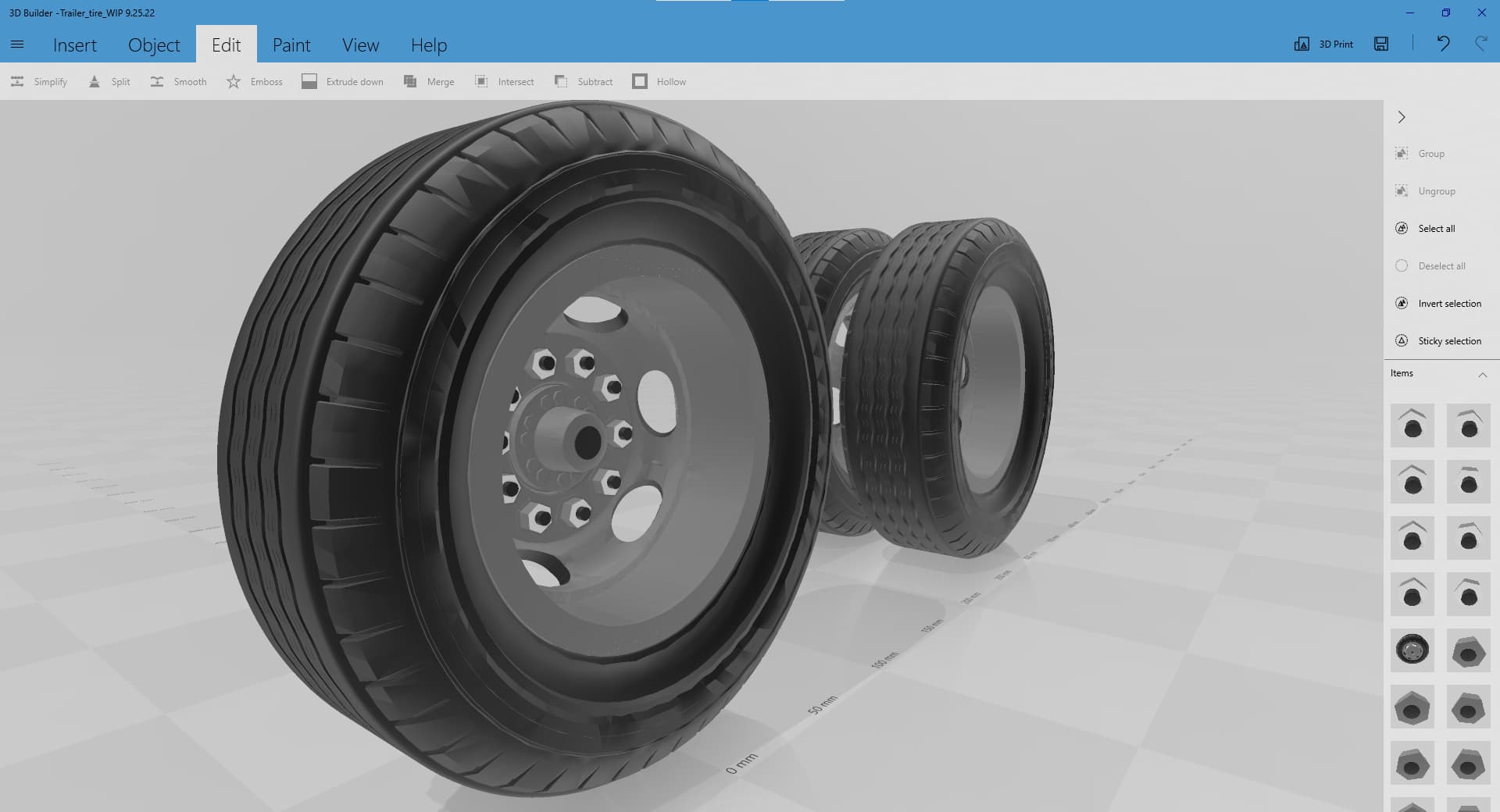Save the model with floppy disk icon

pyautogui.click(x=1381, y=44)
